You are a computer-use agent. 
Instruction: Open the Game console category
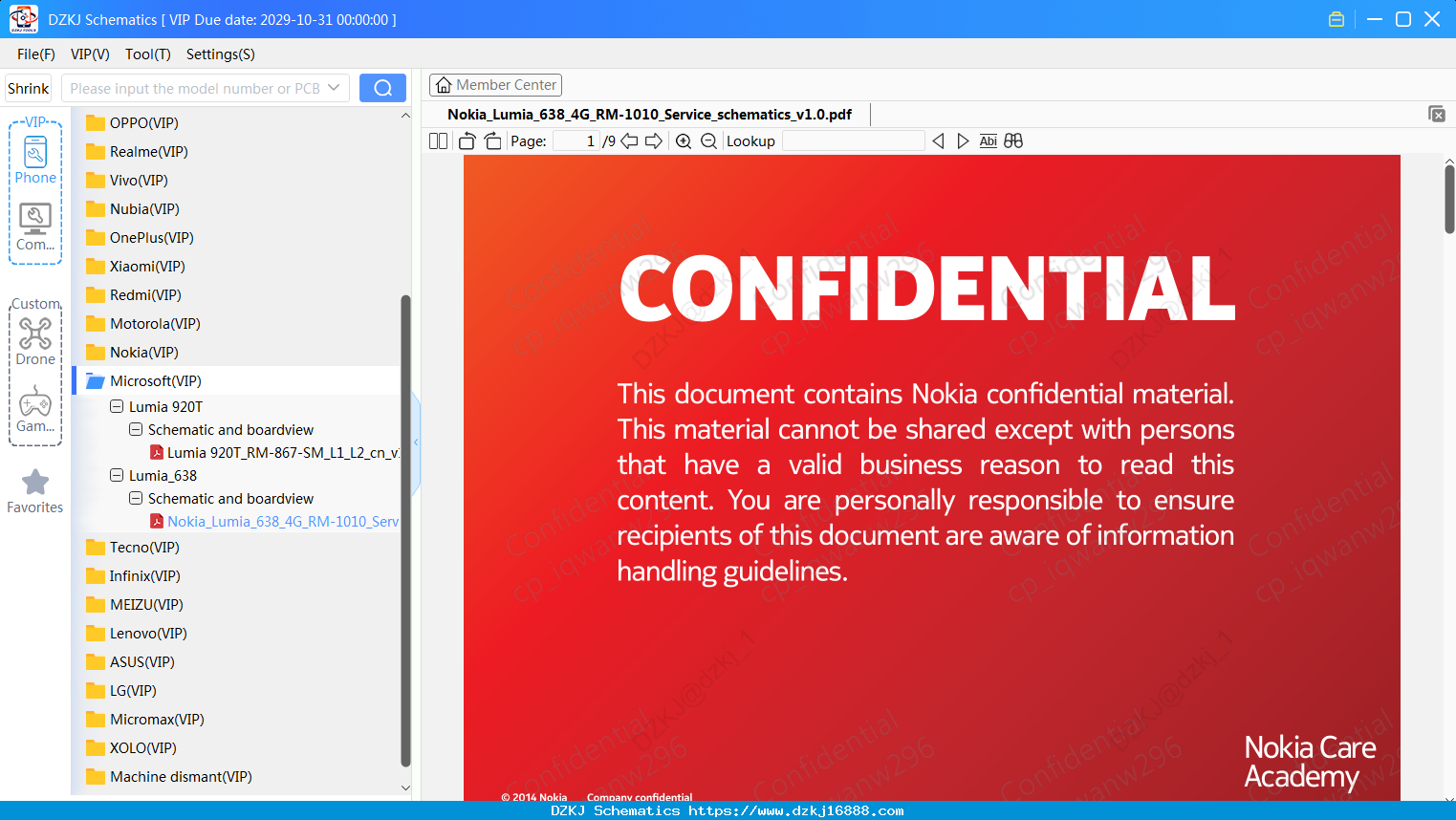[x=35, y=409]
